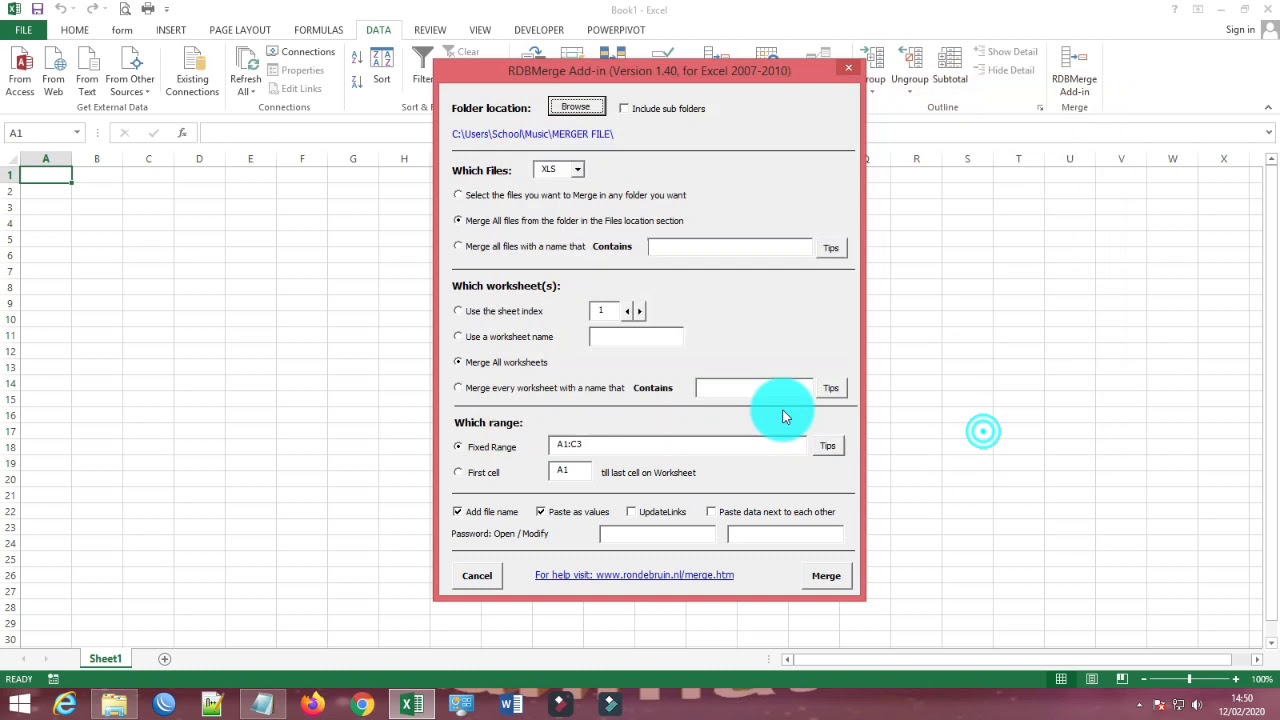Screen dimensions: 1280x720
Task: Uncheck the Add file name checkbox
Action: (x=458, y=512)
